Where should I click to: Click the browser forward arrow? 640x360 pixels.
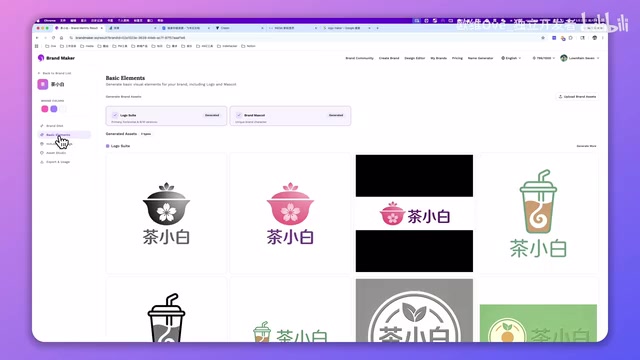tap(45, 38)
